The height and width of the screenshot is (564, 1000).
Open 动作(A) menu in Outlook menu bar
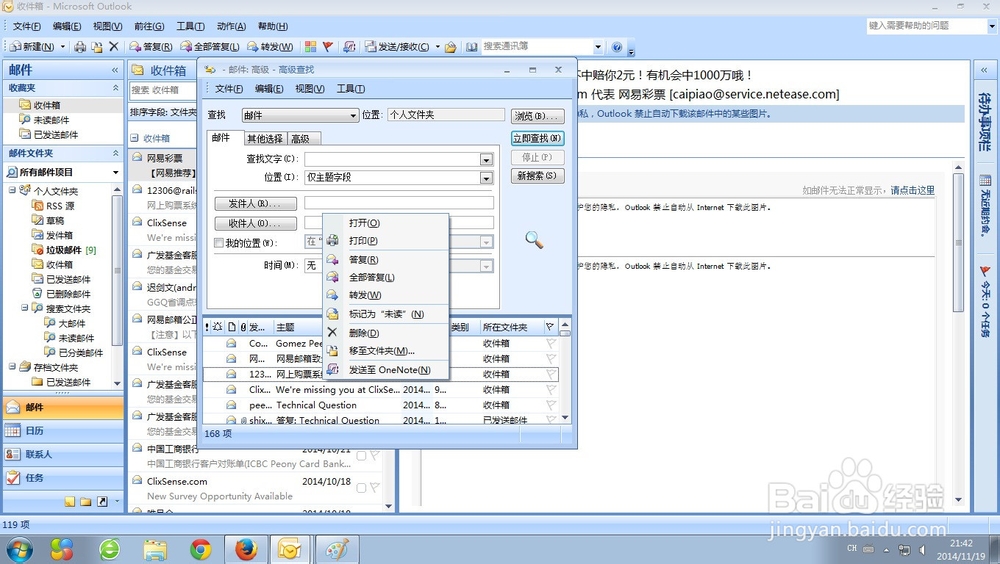click(231, 26)
